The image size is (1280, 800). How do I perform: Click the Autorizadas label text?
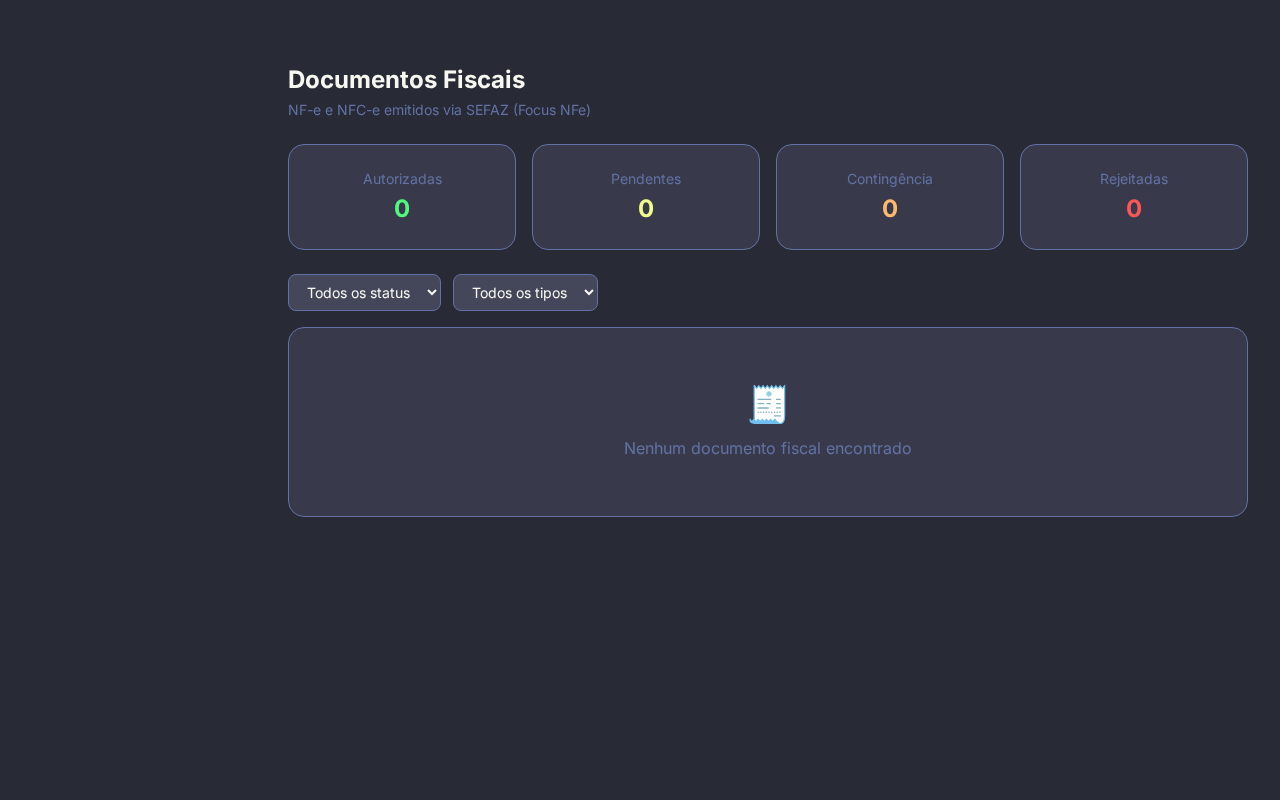[402, 179]
